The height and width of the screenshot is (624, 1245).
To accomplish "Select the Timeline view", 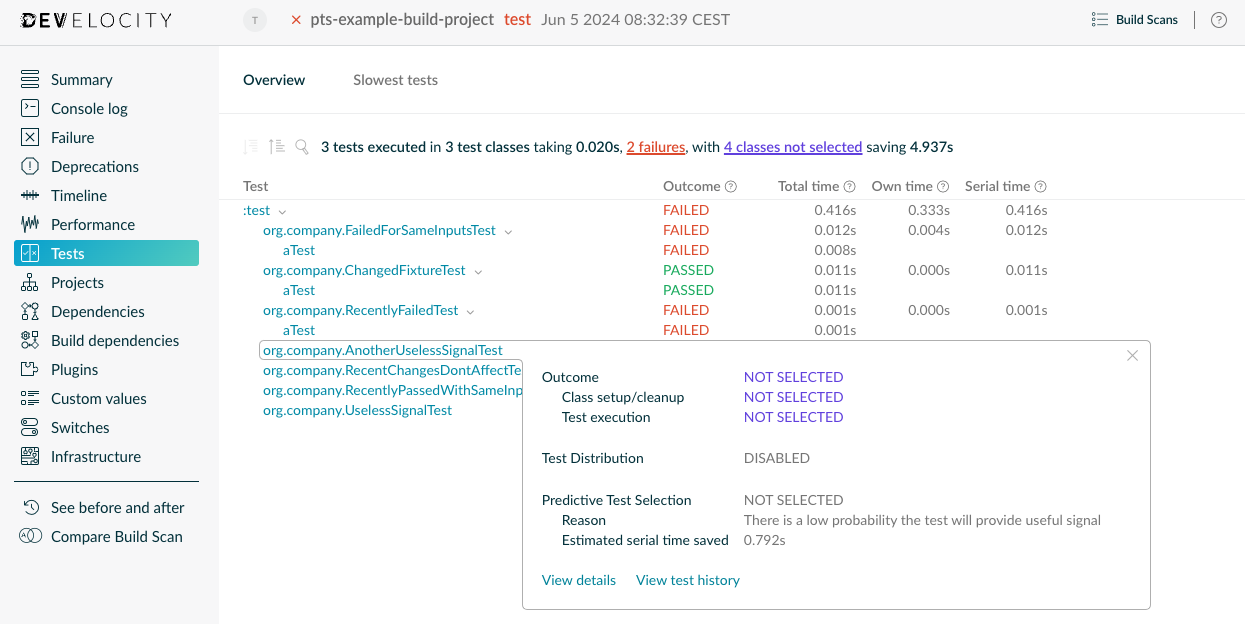I will 80,195.
